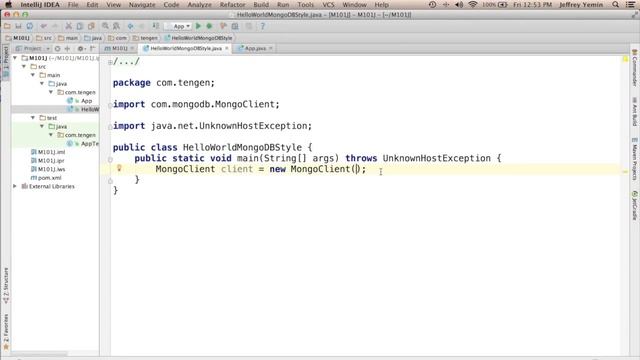Toggle the Favorites tool window side tab
The height and width of the screenshot is (360, 640).
pos(6,331)
